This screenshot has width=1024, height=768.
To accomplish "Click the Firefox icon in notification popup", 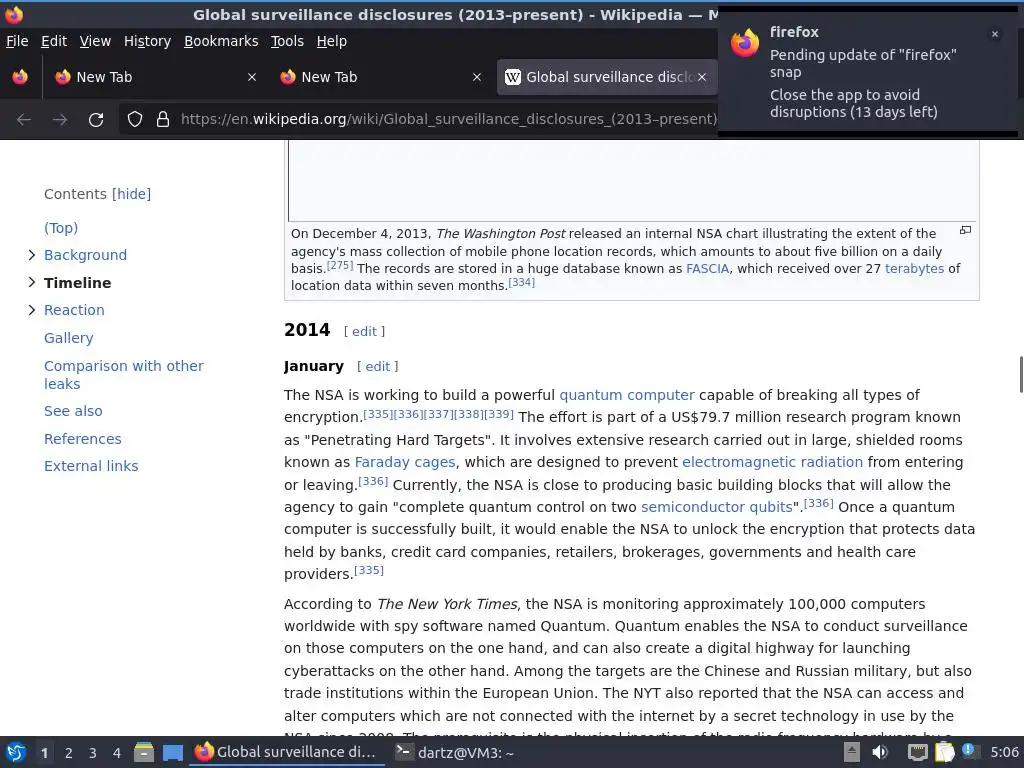I will [x=745, y=43].
